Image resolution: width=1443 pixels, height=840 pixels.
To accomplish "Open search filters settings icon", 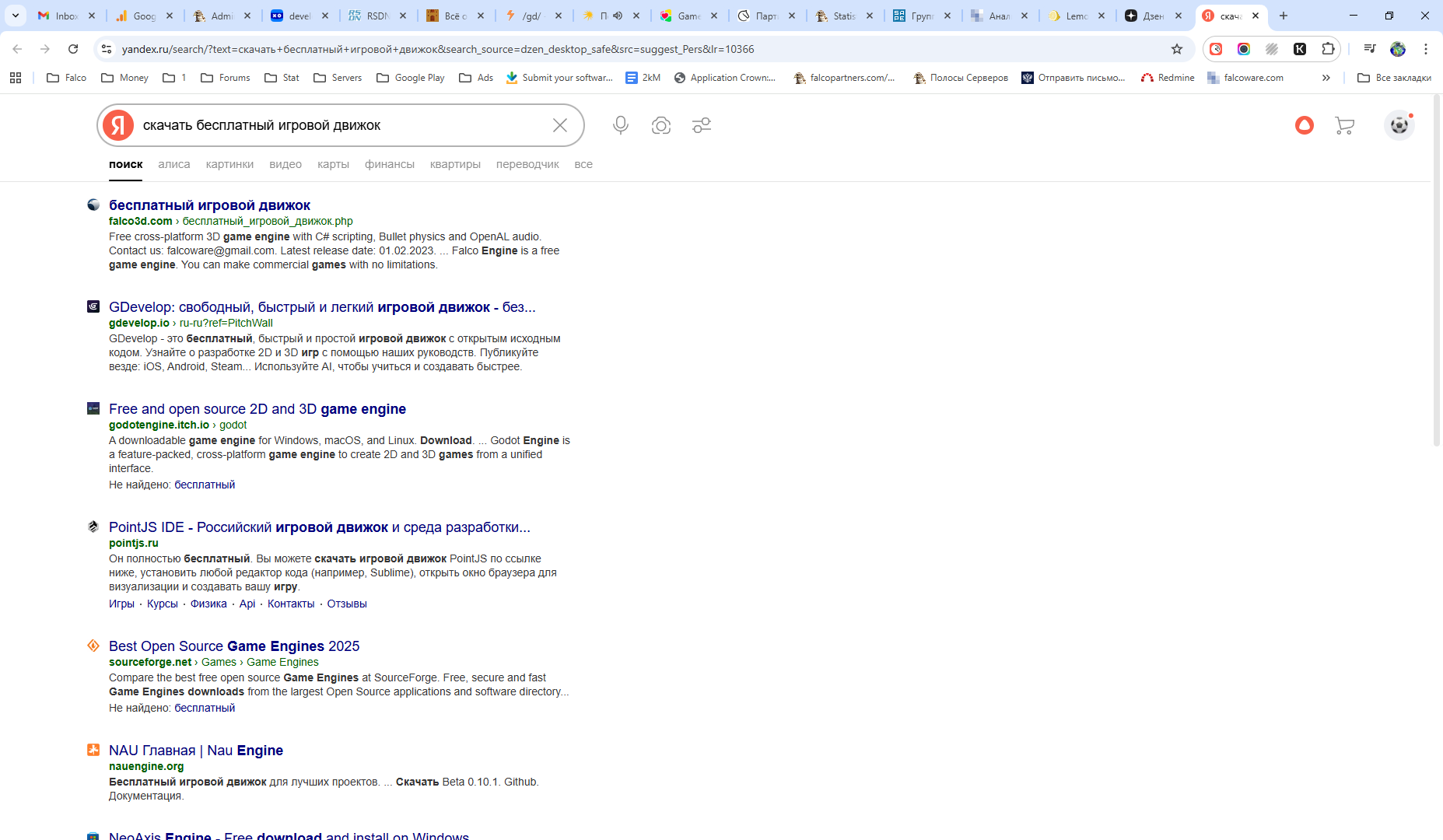I will pos(702,125).
